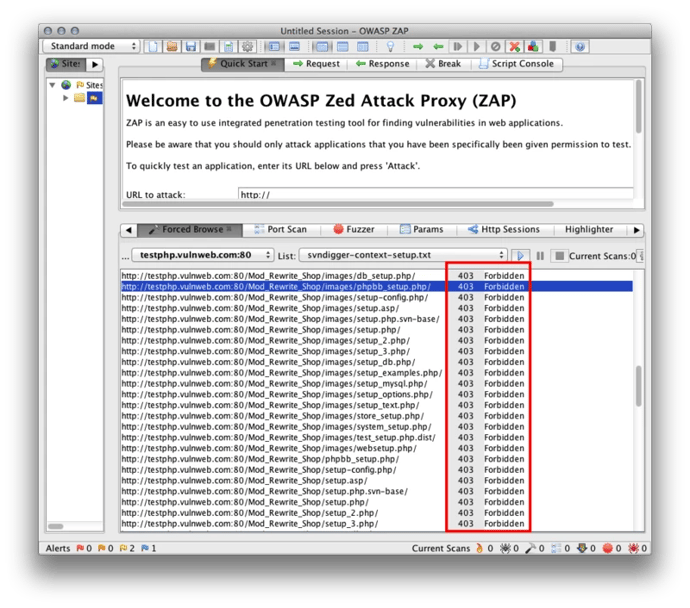Switch to the Script Console tab
Image resolution: width=690 pixels, height=608 pixels.
pyautogui.click(x=520, y=64)
